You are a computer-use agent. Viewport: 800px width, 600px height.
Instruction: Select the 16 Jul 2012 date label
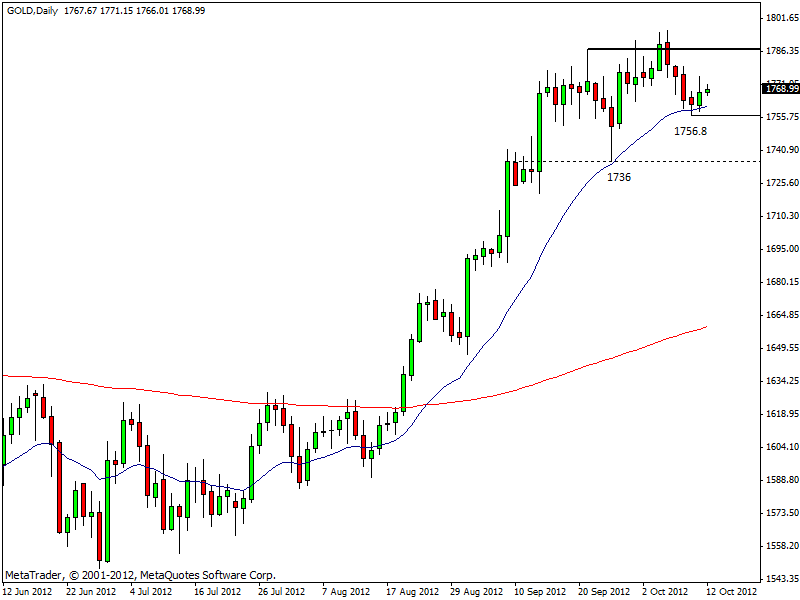[218, 592]
